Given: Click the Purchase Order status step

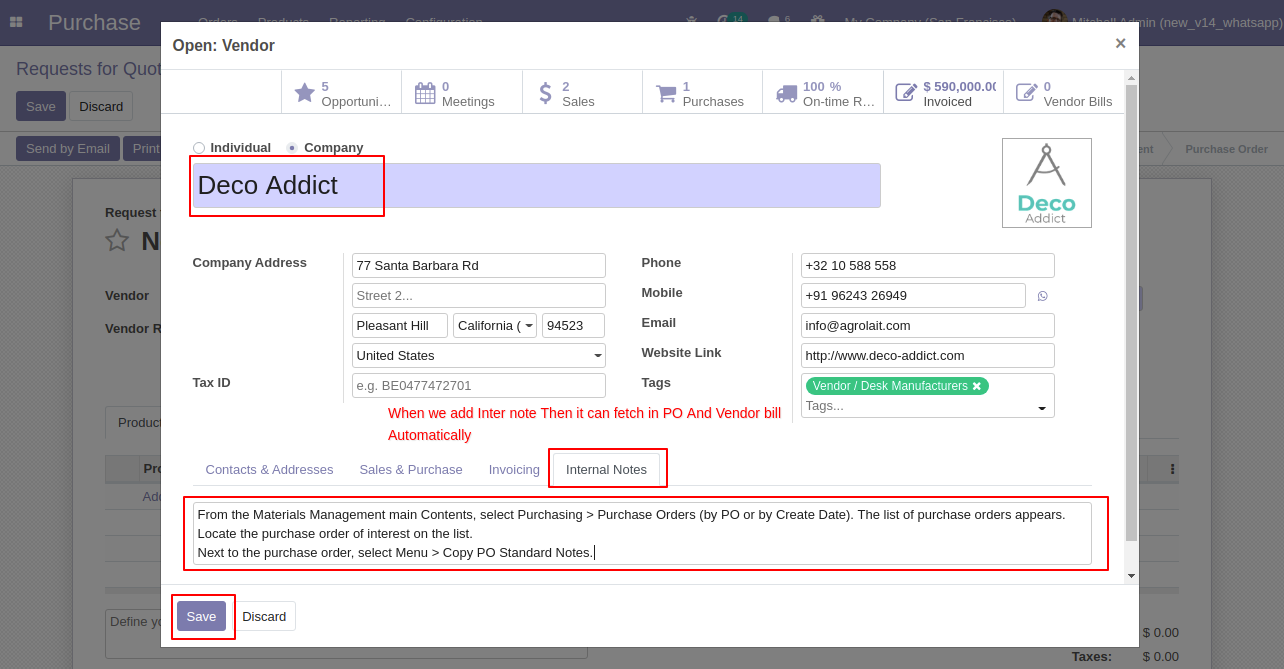Looking at the screenshot, I should pyautogui.click(x=1226, y=149).
